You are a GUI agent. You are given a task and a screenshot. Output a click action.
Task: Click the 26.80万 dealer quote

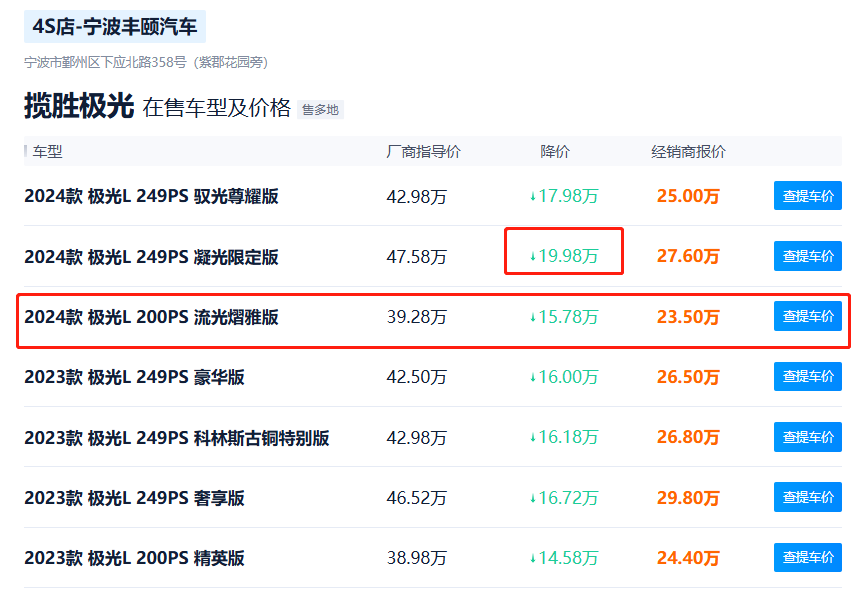point(688,437)
